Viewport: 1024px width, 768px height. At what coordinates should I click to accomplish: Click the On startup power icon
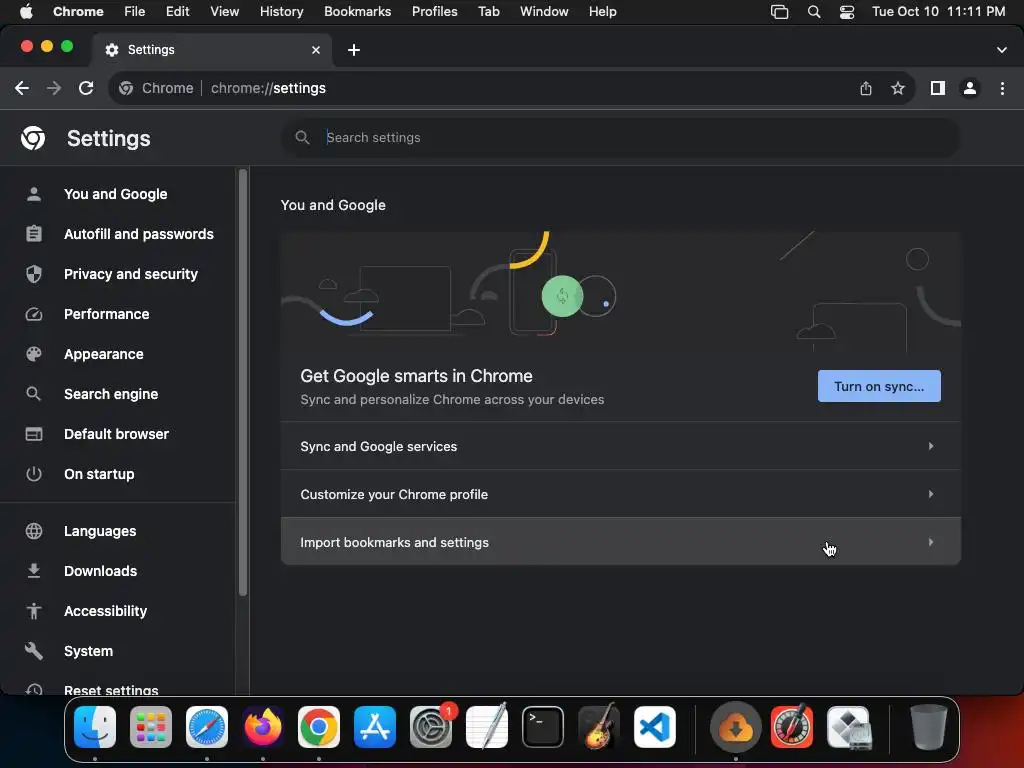[x=34, y=474]
